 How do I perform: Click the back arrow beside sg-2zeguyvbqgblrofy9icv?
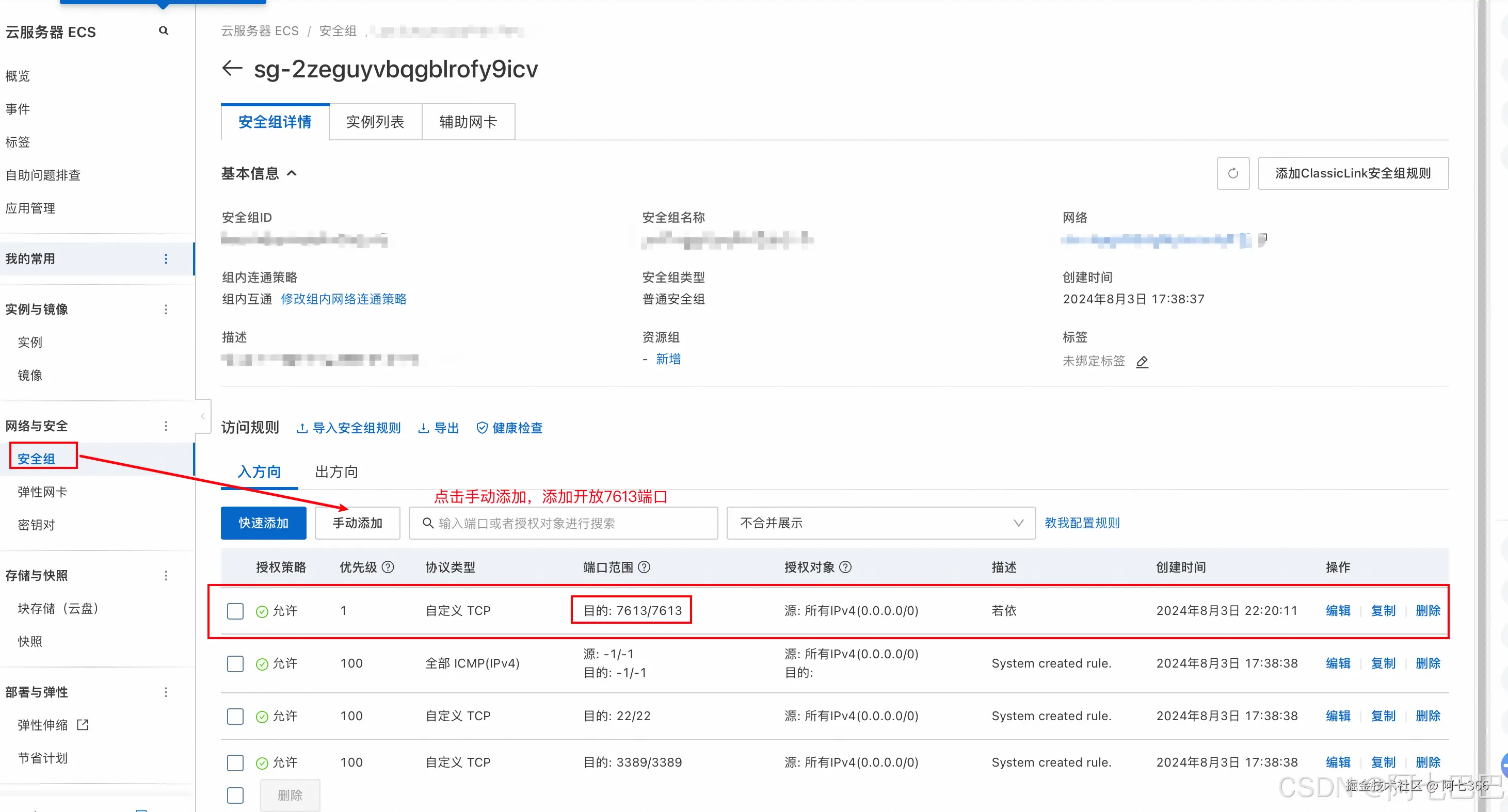[231, 69]
